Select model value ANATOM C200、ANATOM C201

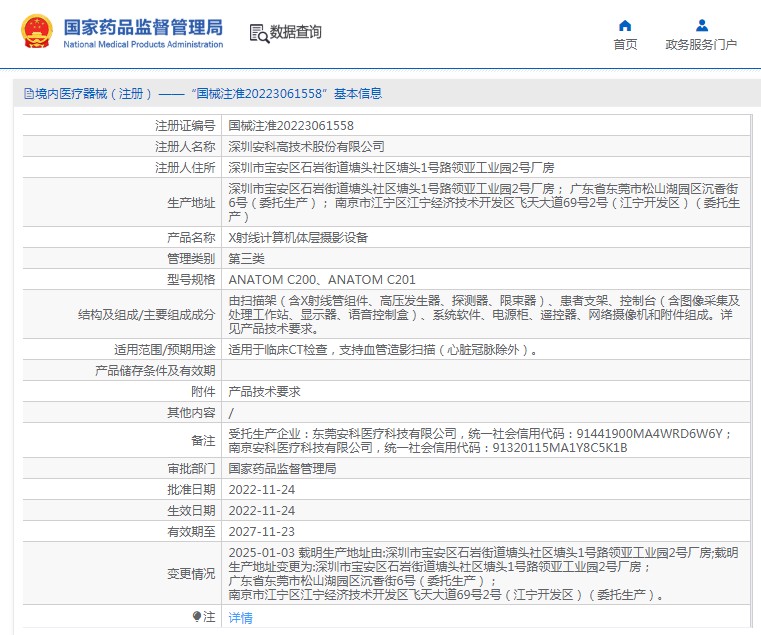[x=322, y=280]
